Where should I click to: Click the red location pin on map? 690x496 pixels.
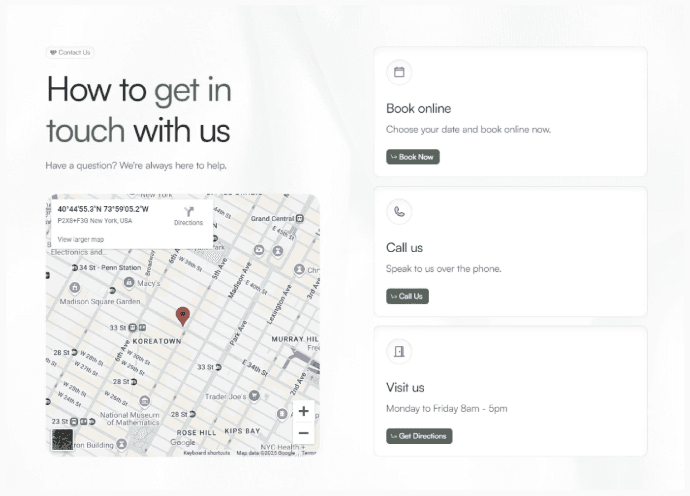[183, 316]
